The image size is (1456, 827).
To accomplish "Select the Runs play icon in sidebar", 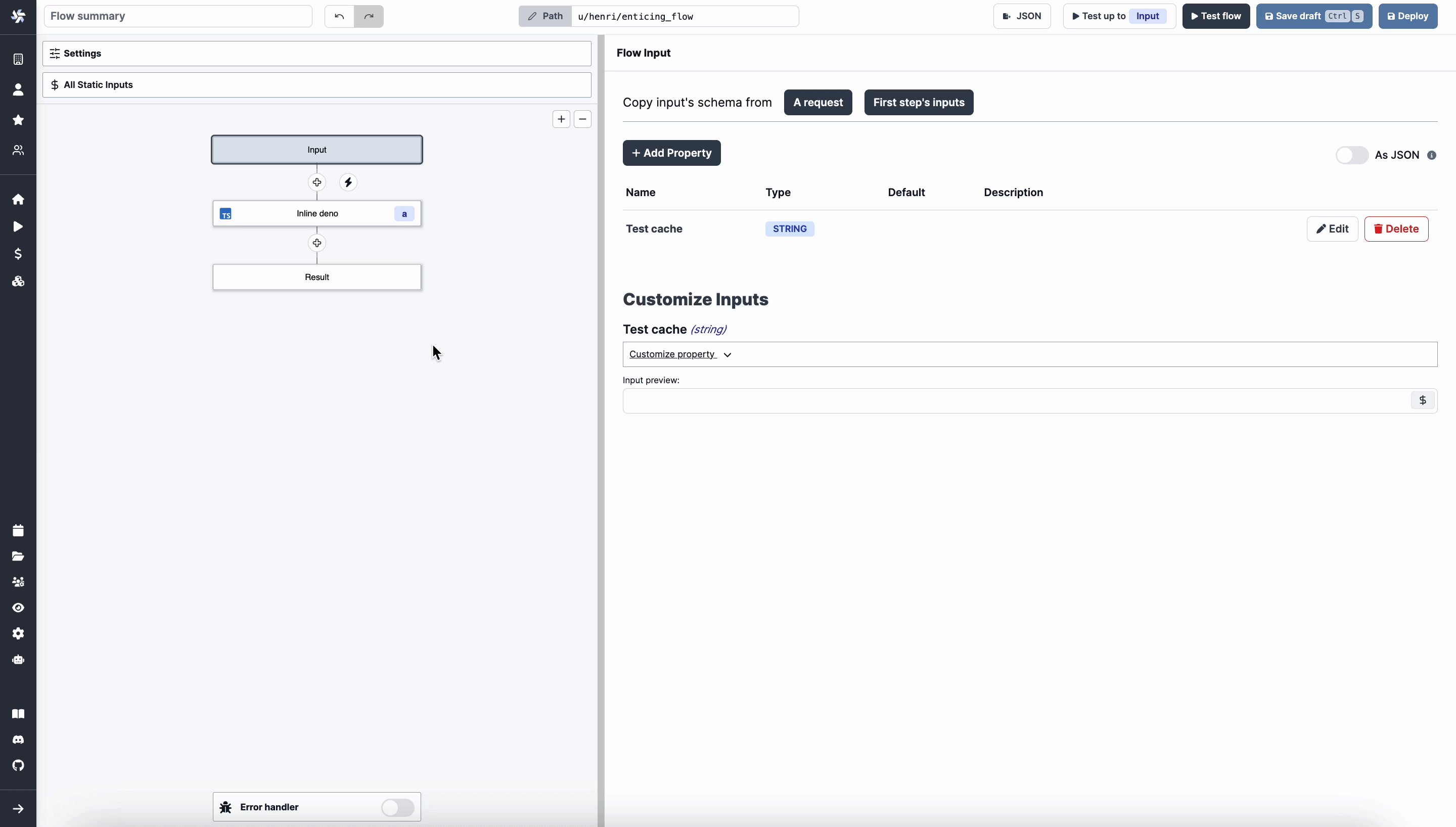I will click(x=18, y=226).
